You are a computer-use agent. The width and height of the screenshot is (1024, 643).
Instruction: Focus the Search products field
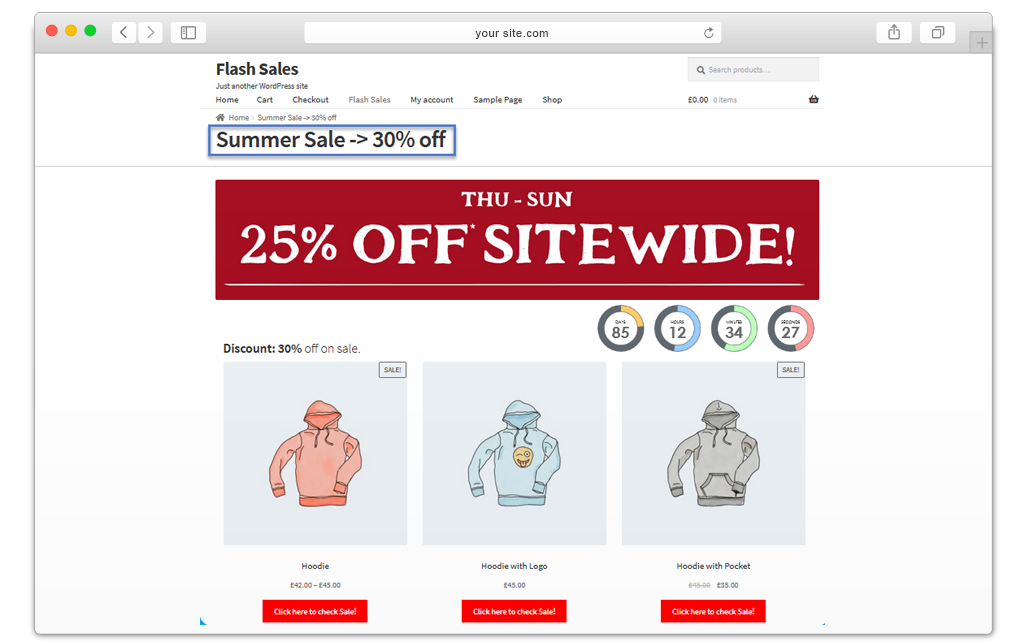(753, 69)
